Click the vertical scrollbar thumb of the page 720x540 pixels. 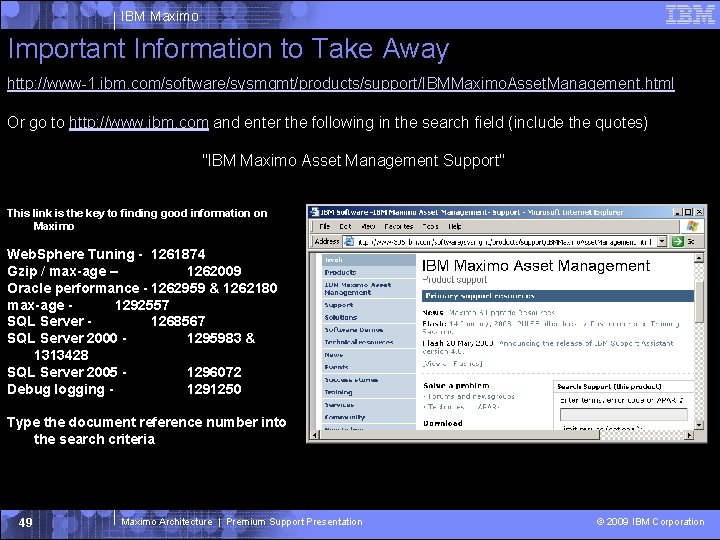tap(698, 302)
